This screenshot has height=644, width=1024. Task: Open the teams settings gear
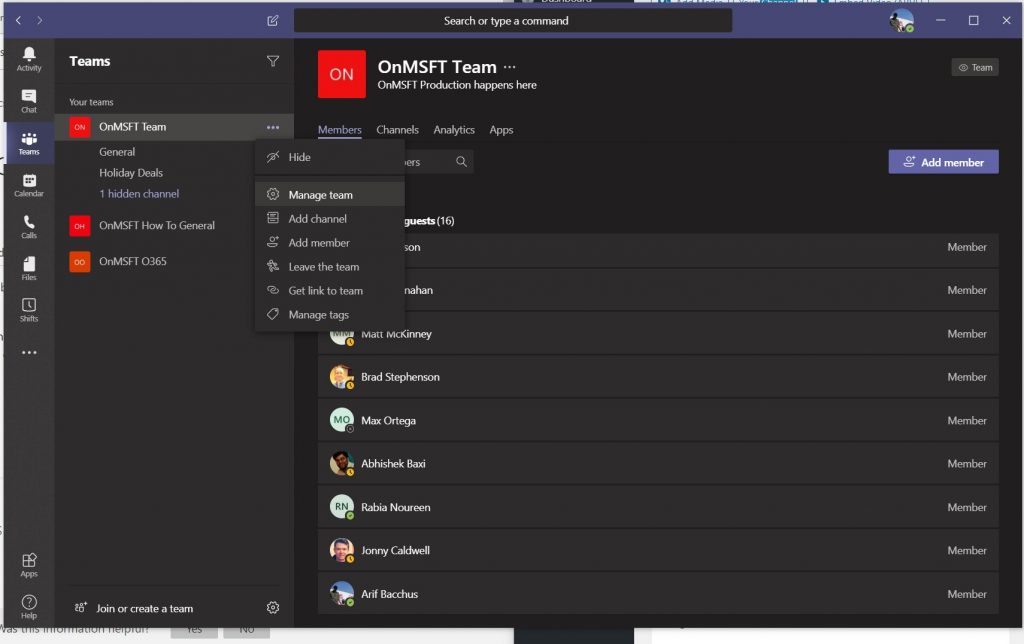[x=272, y=608]
